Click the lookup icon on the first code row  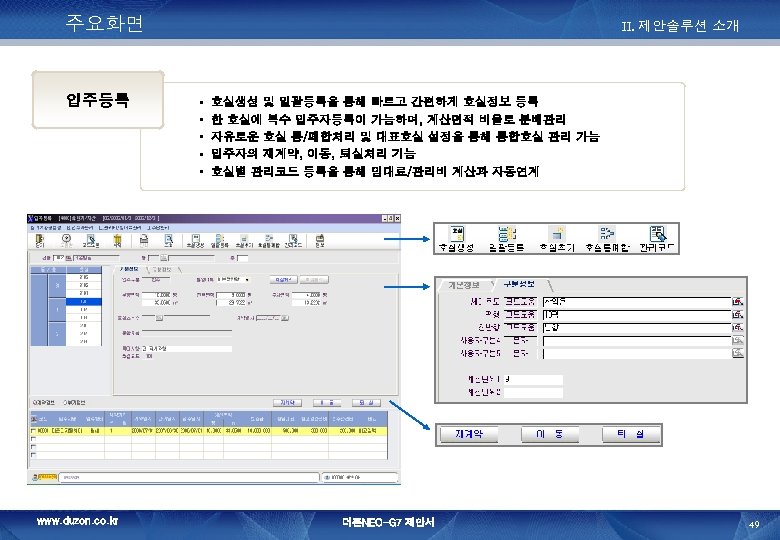click(738, 301)
